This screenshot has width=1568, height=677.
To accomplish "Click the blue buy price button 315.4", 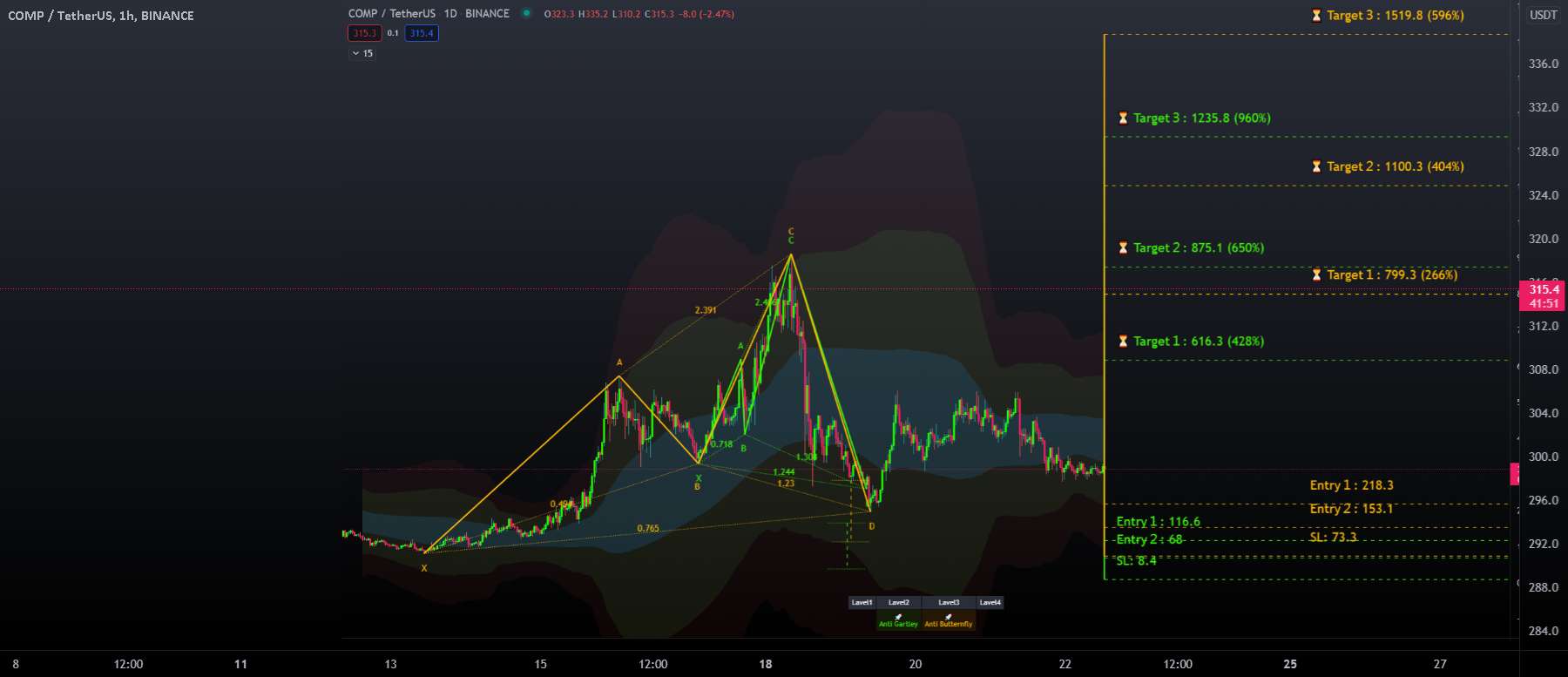I will pyautogui.click(x=422, y=33).
